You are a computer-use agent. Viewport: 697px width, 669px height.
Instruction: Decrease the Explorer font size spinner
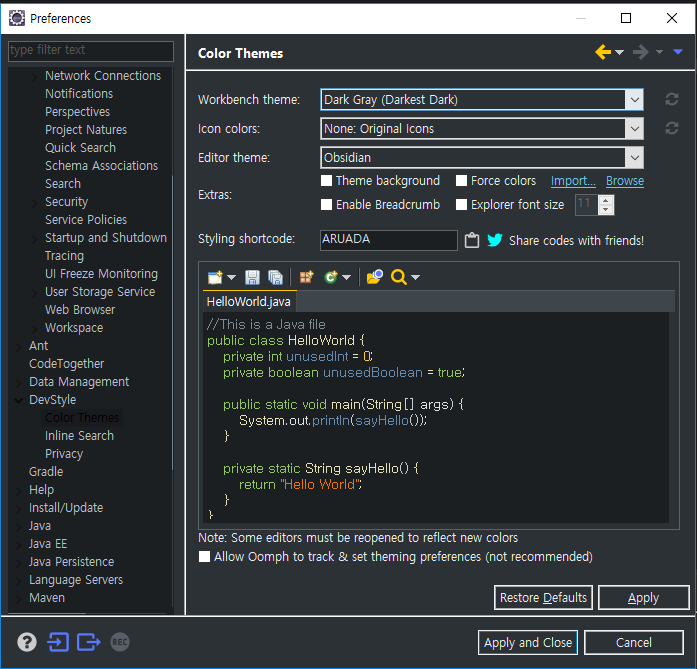(605, 210)
